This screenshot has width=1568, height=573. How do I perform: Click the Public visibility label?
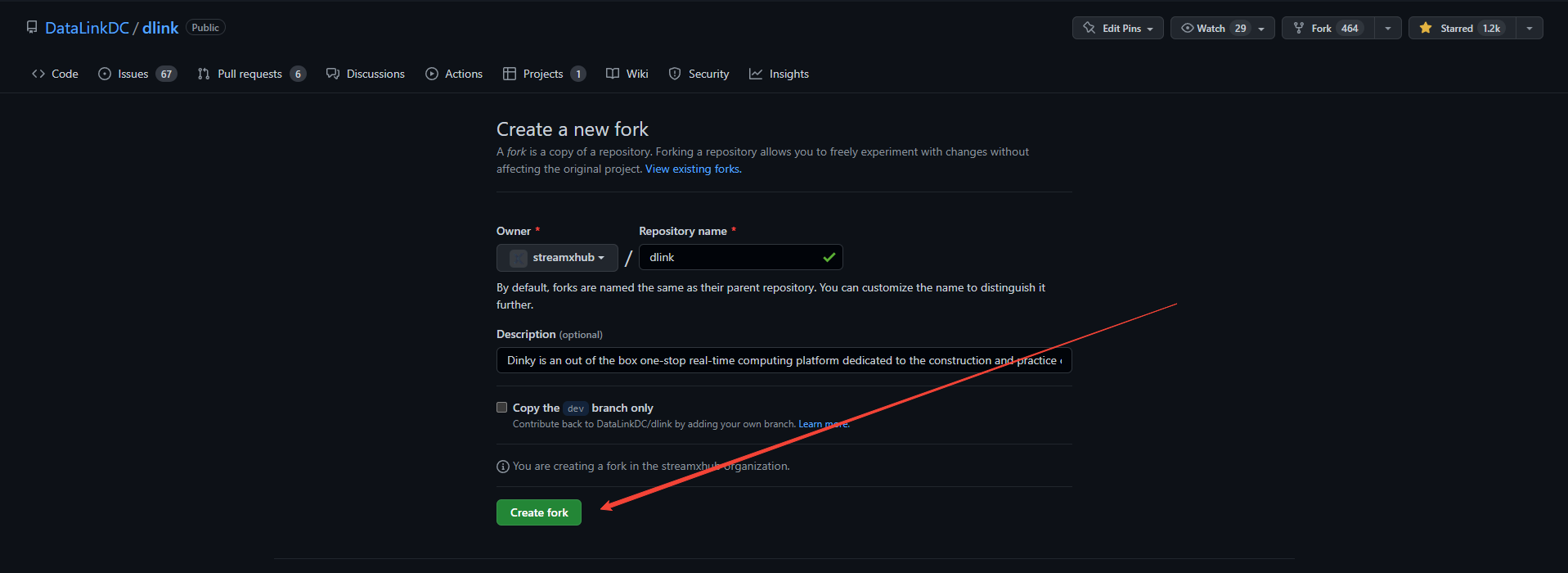pyautogui.click(x=205, y=27)
